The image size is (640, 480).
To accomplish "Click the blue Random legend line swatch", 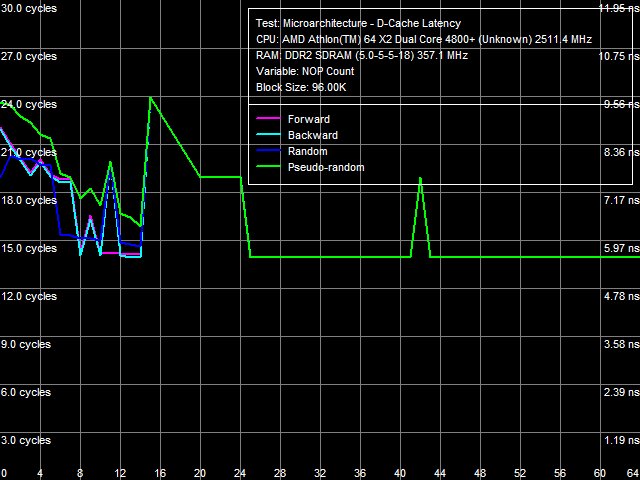I will pyautogui.click(x=268, y=152).
